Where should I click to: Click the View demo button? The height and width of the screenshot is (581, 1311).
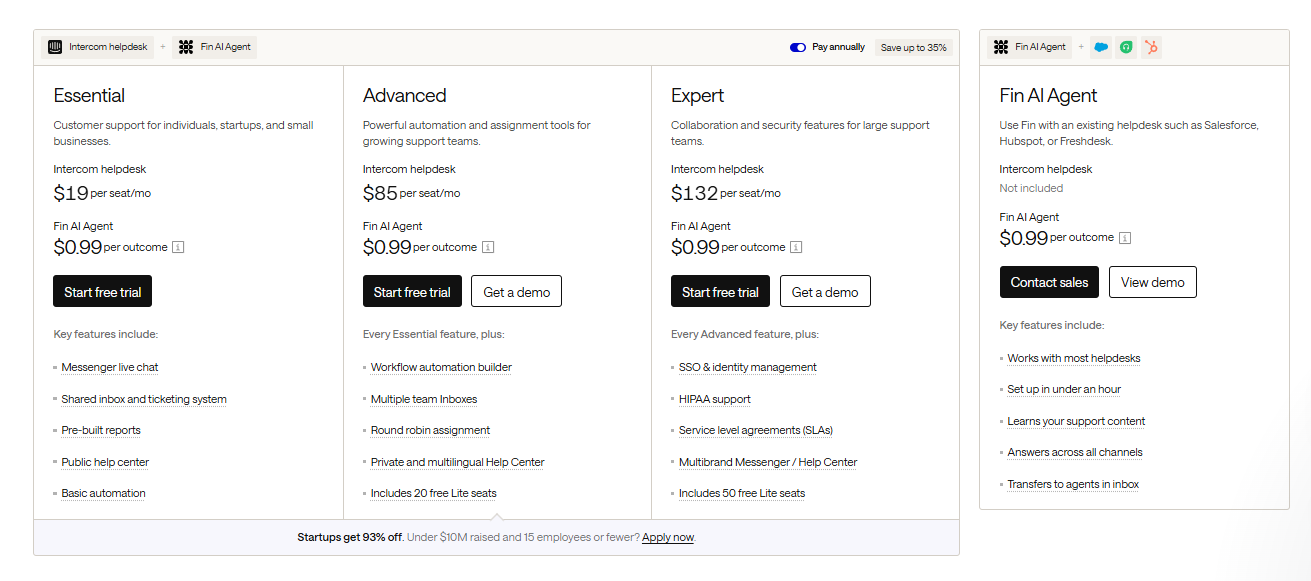(1153, 282)
